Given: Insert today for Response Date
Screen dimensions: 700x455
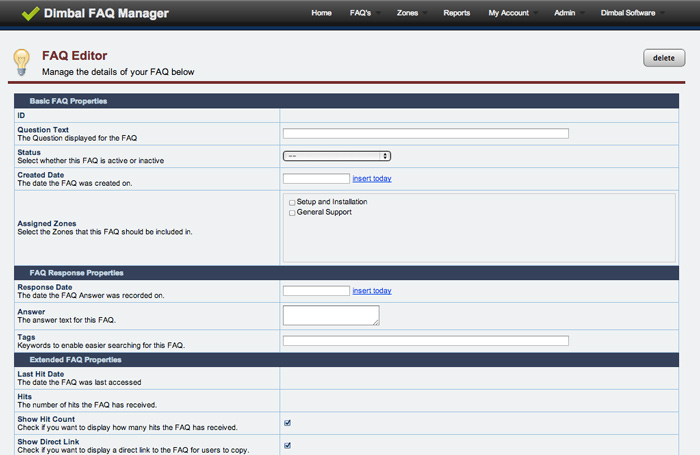Looking at the screenshot, I should coord(372,291).
